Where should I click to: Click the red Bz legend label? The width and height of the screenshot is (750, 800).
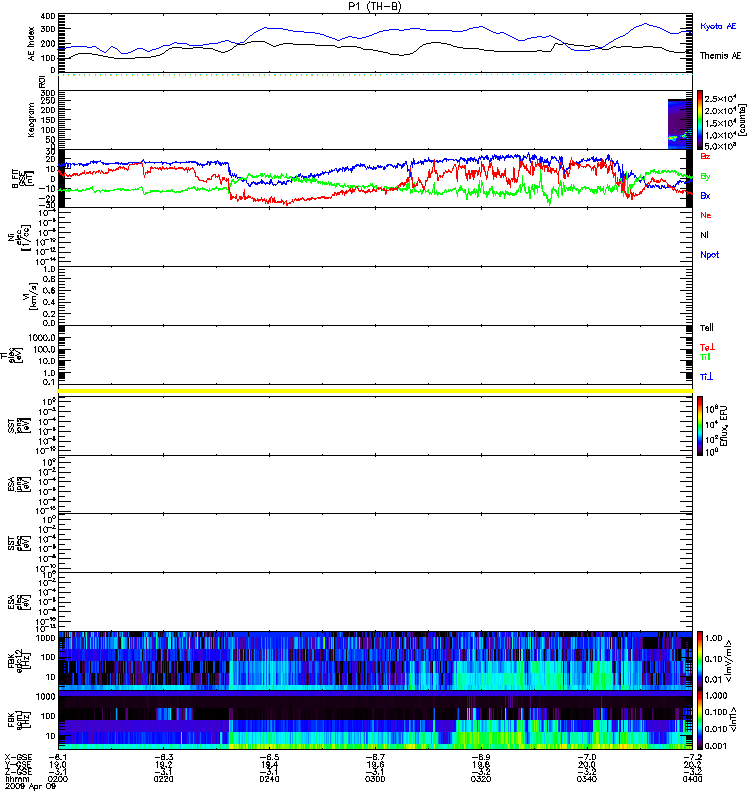(705, 156)
